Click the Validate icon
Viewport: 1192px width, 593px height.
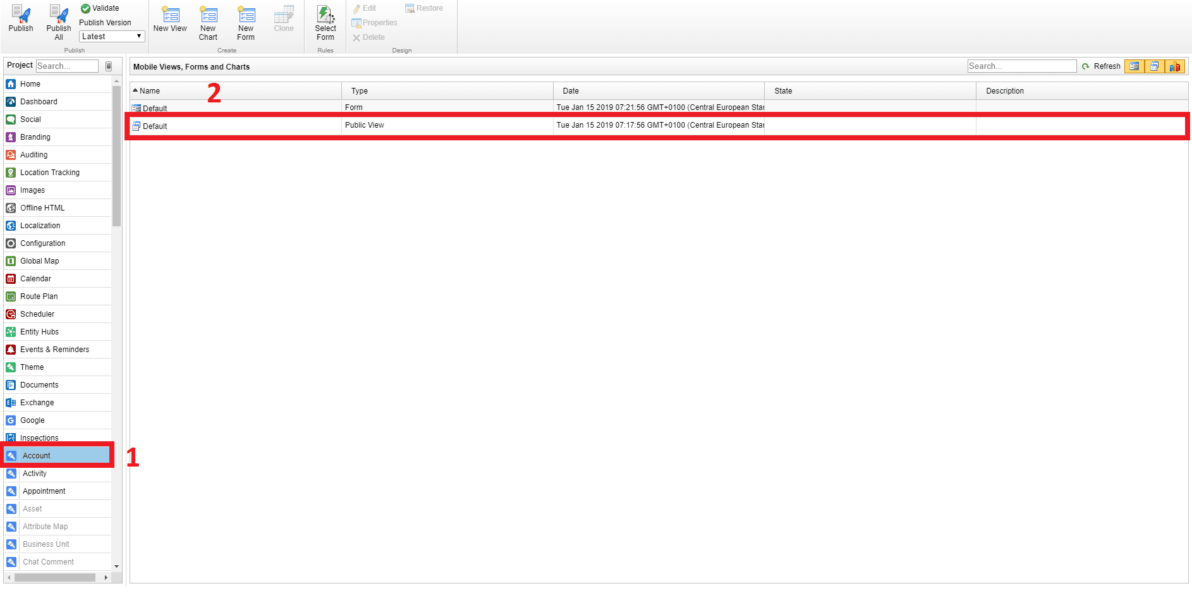click(x=86, y=8)
